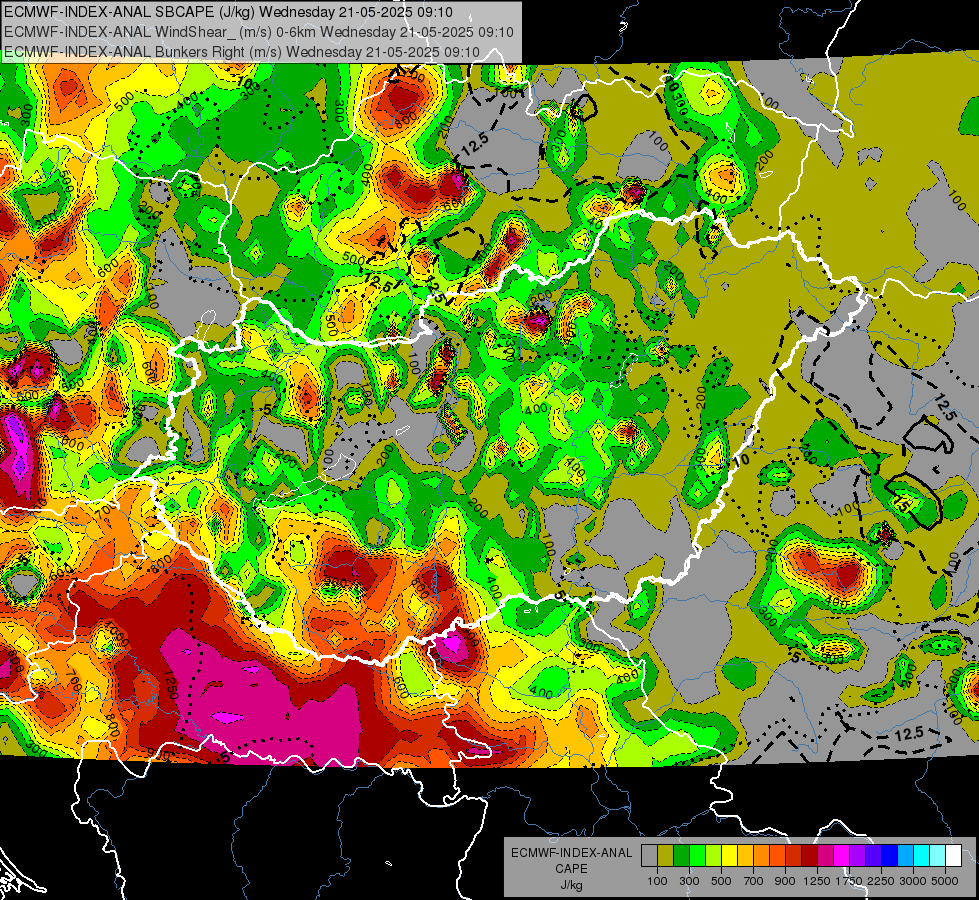Viewport: 979px width, 900px height.
Task: Click the 500 value under legend bar
Action: click(x=721, y=881)
